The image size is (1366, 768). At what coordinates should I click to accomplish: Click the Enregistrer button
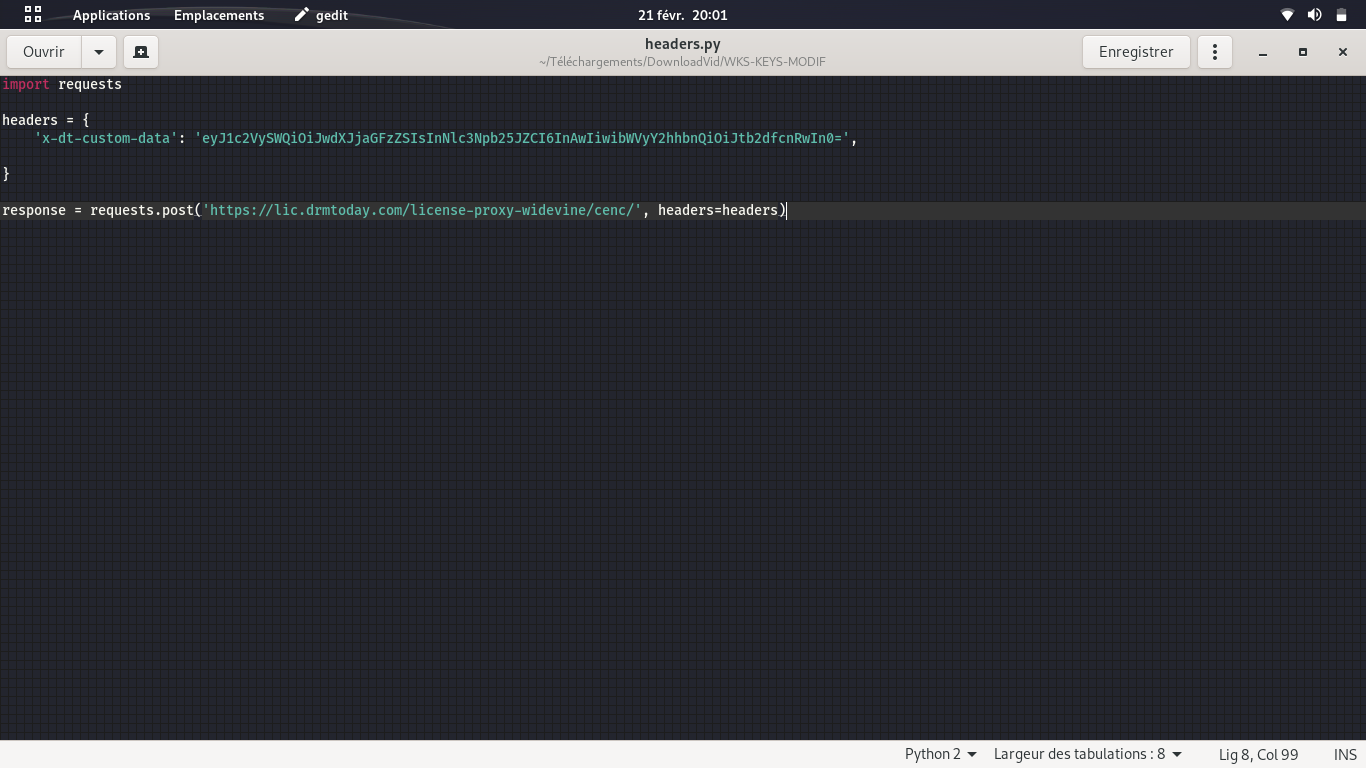tap(1136, 52)
